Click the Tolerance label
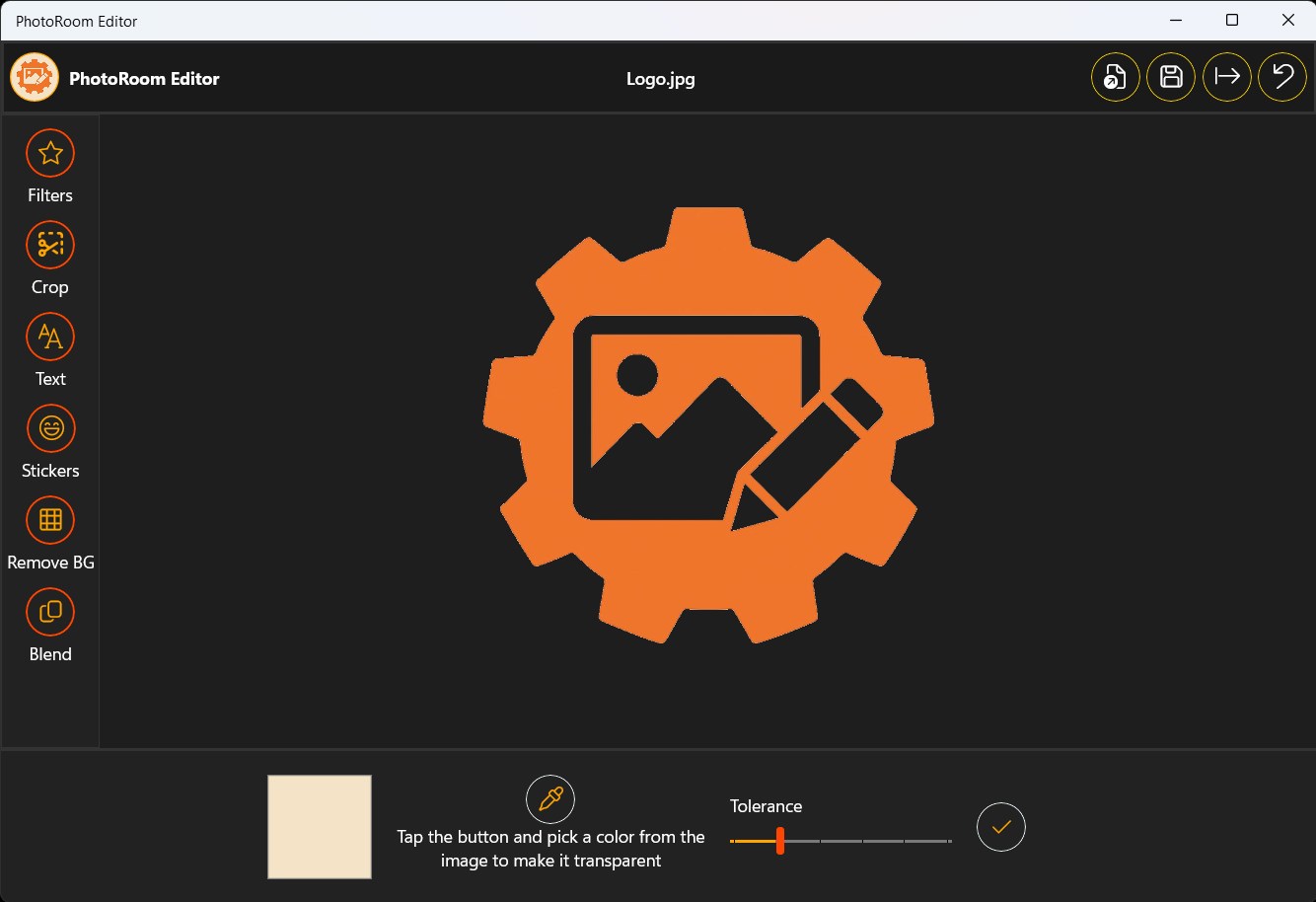Image resolution: width=1316 pixels, height=902 pixels. 766,806
